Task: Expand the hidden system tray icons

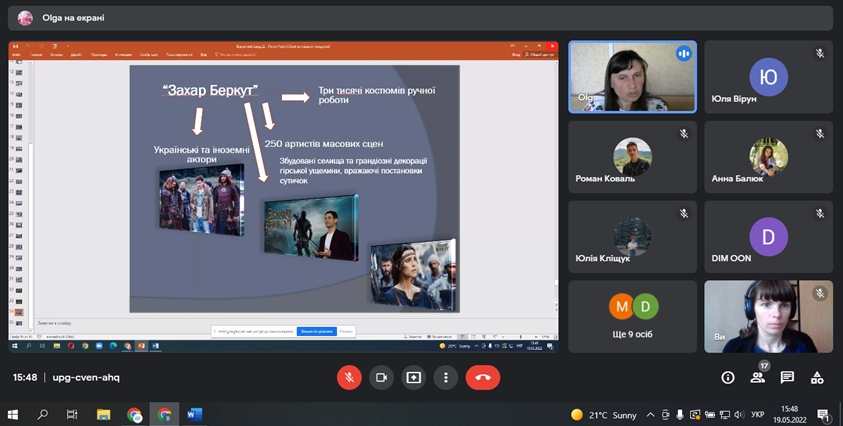Action: point(651,414)
